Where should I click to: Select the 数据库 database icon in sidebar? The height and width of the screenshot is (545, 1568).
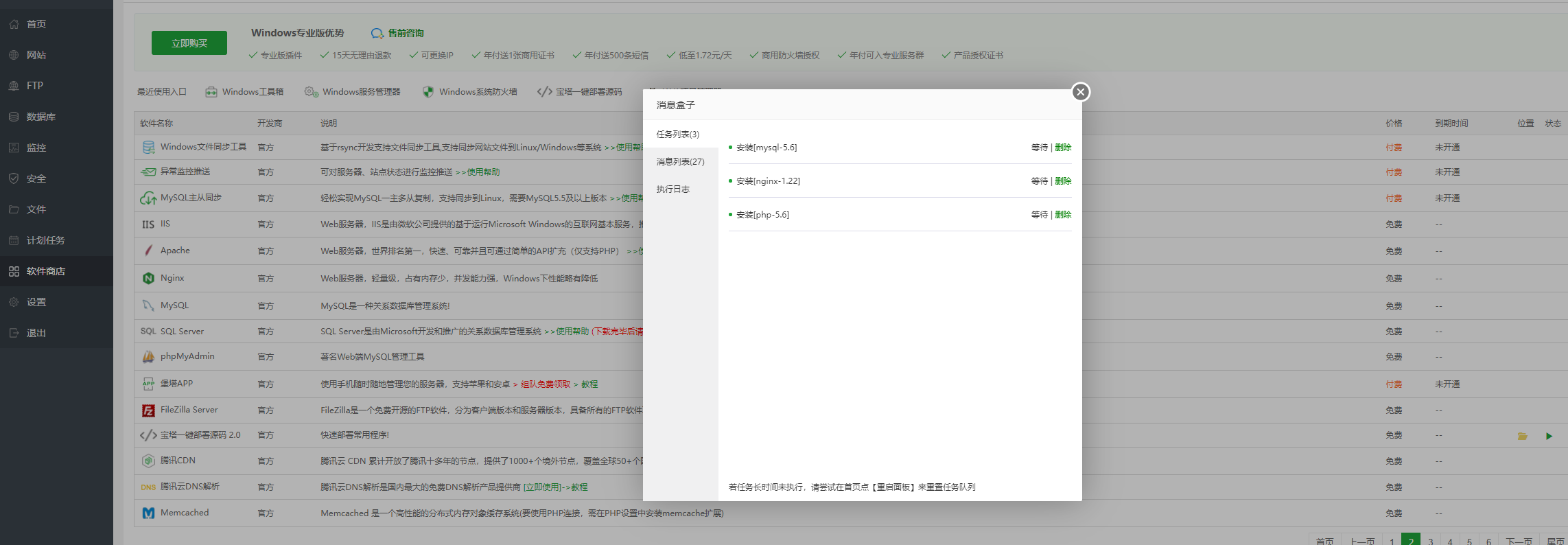click(14, 117)
